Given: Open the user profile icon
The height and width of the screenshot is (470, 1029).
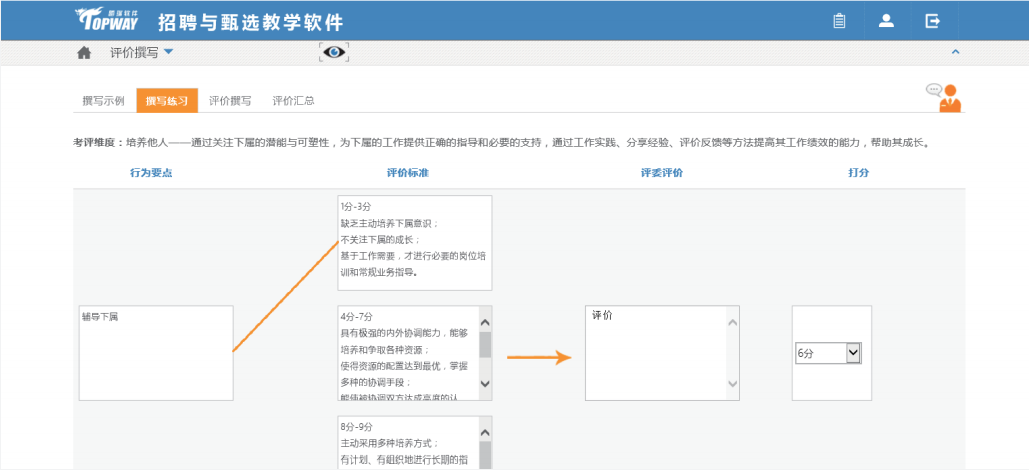Looking at the screenshot, I should 886,20.
